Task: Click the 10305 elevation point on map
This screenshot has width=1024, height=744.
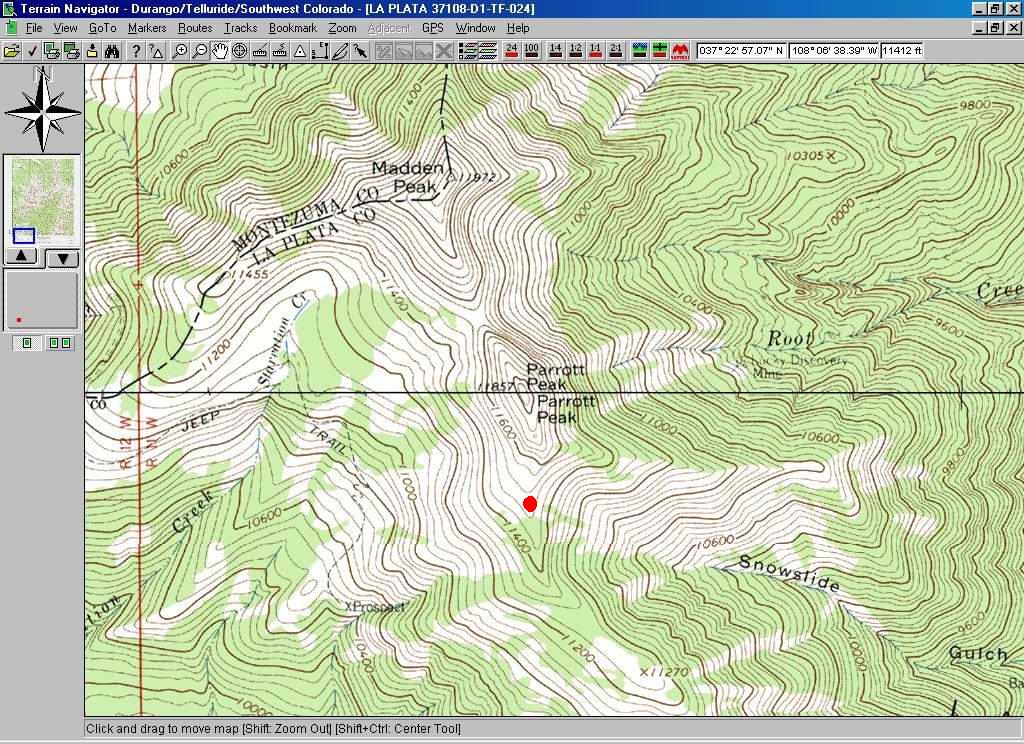Action: coord(810,156)
